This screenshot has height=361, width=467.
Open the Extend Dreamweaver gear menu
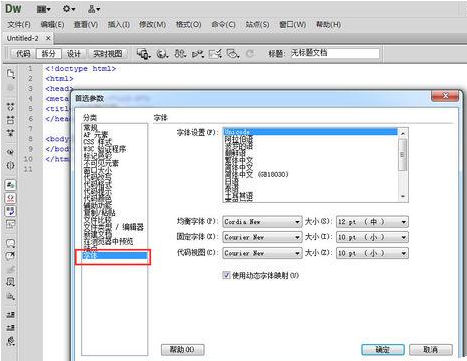coord(69,9)
